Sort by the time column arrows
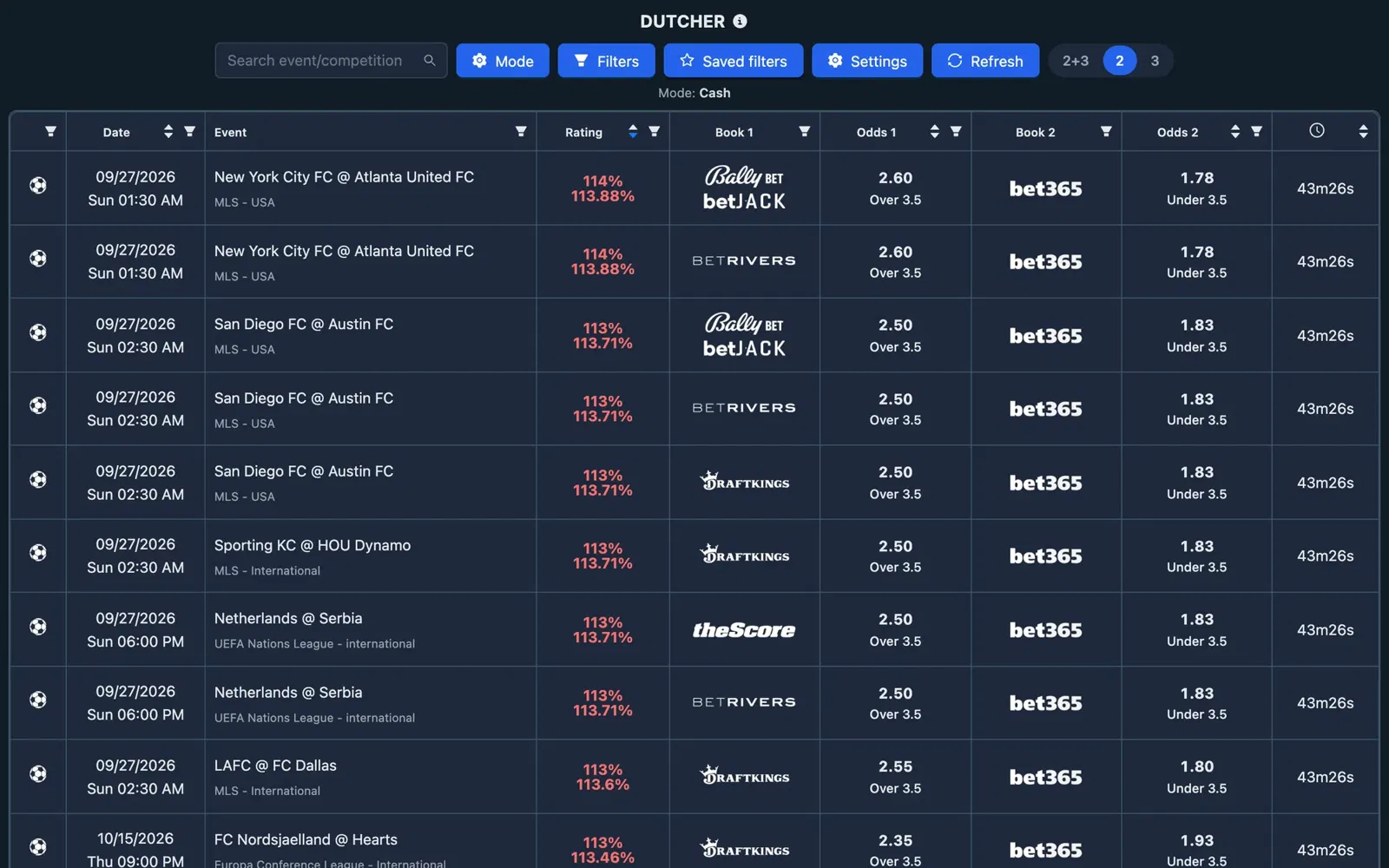This screenshot has width=1389, height=868. [x=1363, y=132]
